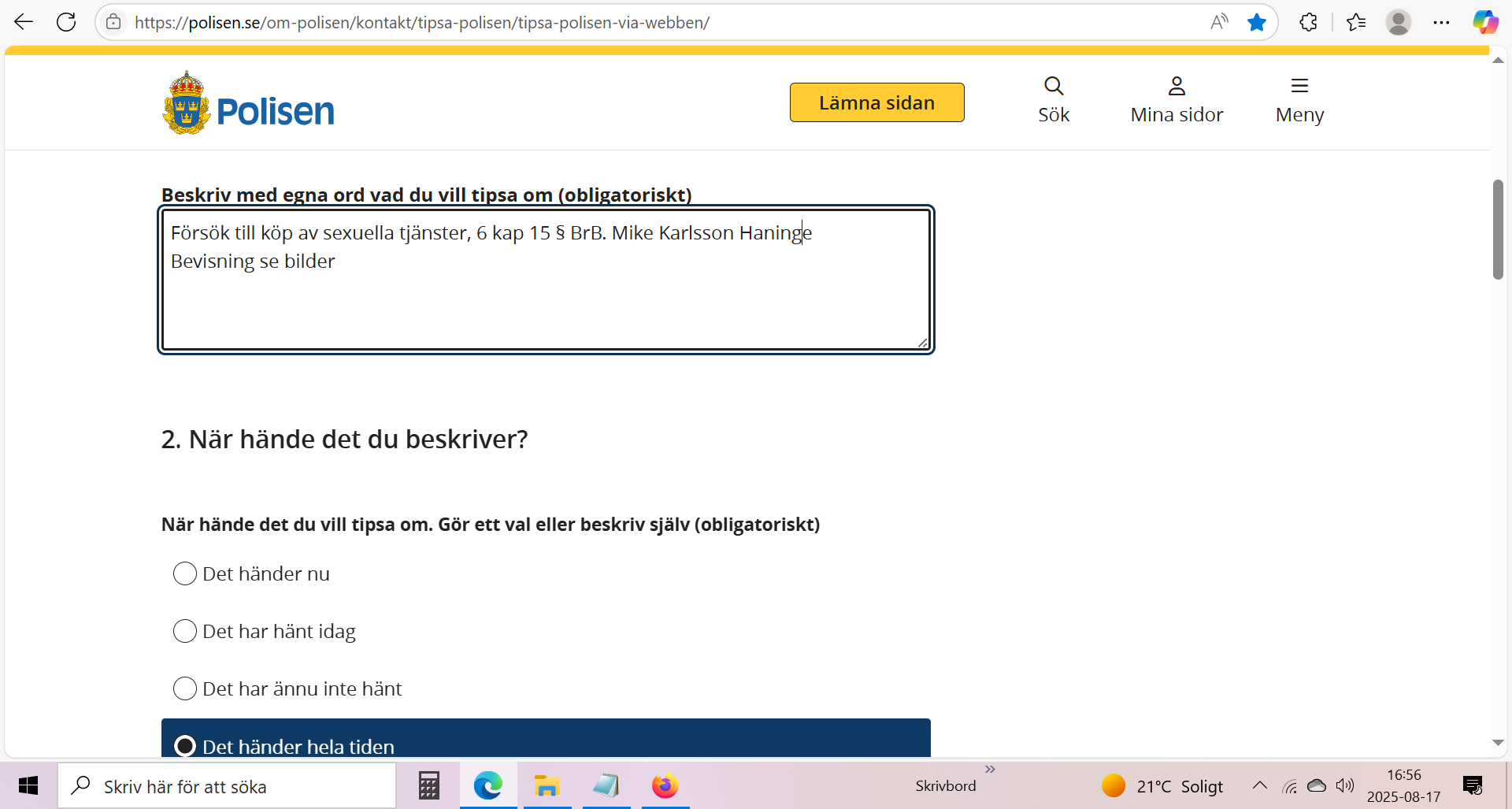
Task: Select 'Det händer hela tiden' option
Action: (185, 745)
